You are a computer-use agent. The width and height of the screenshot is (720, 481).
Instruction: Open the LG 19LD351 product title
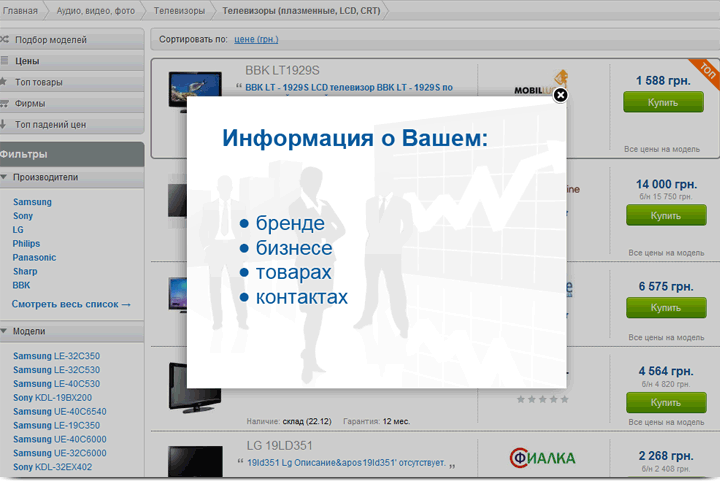point(279,446)
